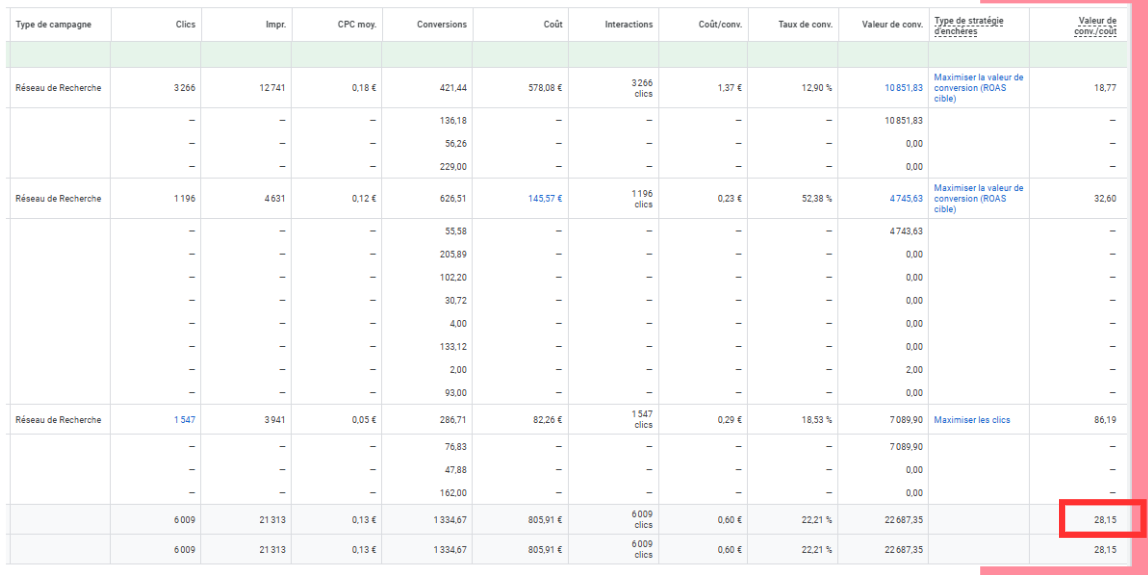1148x575 pixels.
Task: Click the Type de campagne column header
Action: pyautogui.click(x=53, y=24)
